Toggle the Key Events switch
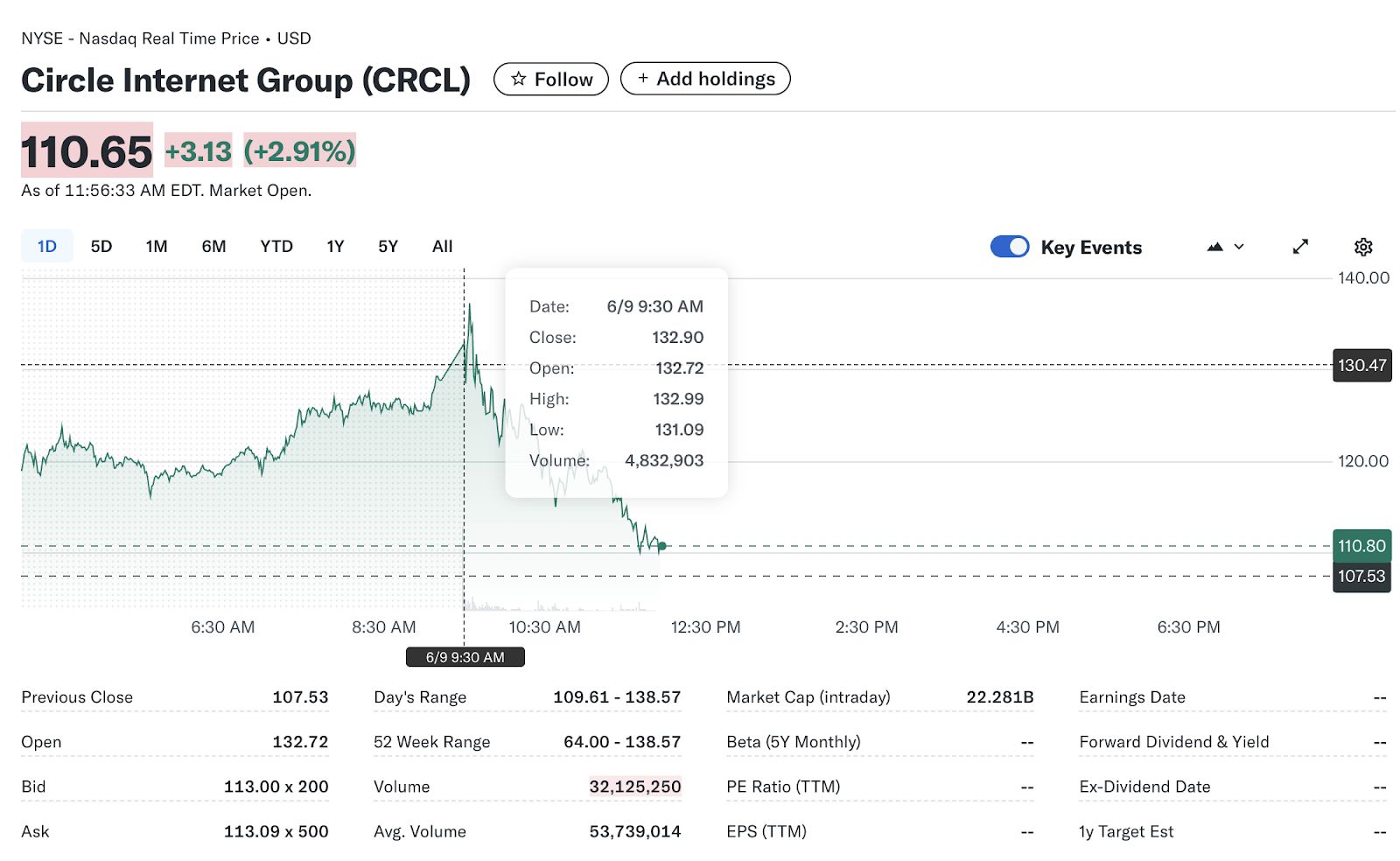 point(1010,247)
